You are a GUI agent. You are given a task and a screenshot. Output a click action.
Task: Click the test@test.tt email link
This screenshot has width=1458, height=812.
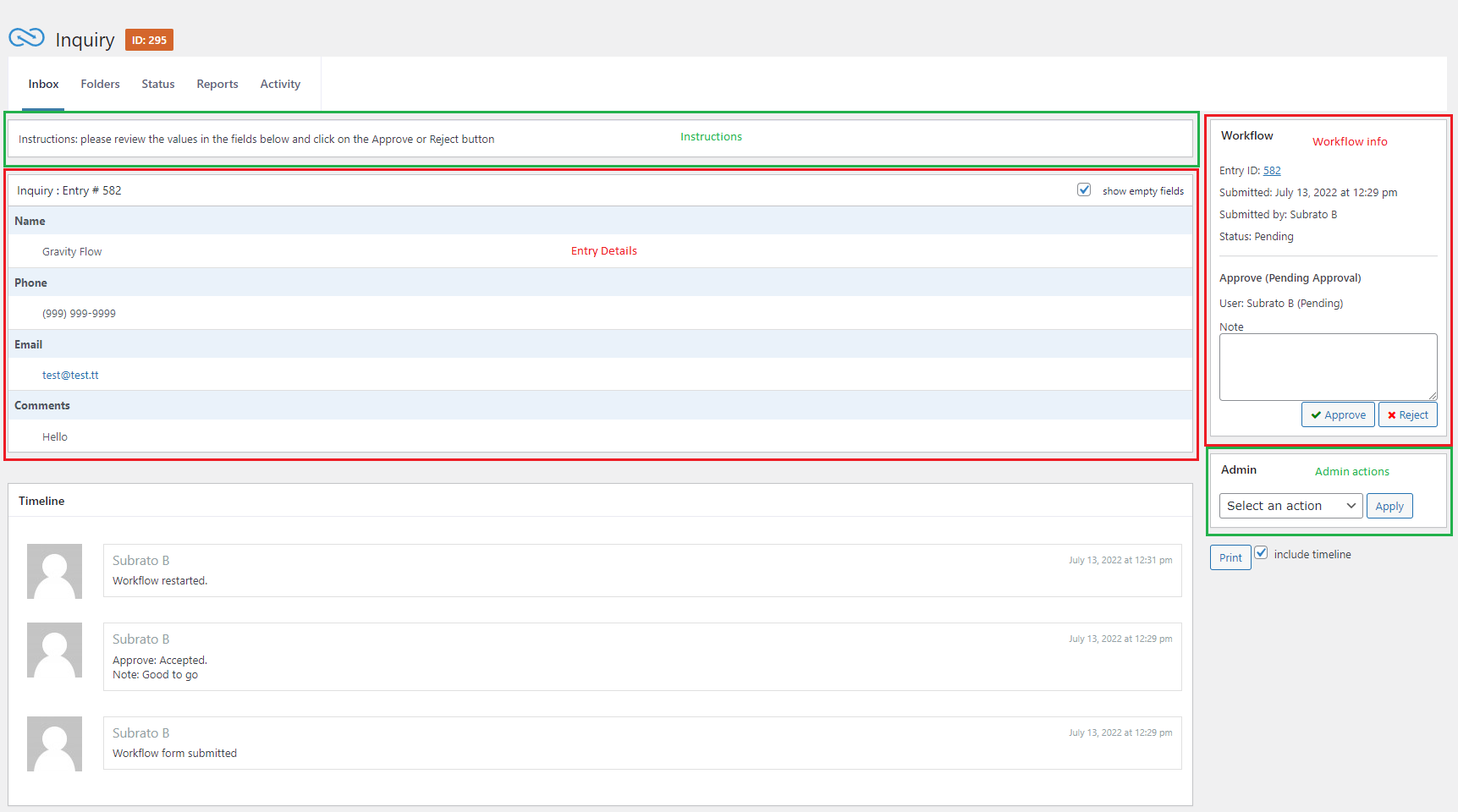point(70,375)
